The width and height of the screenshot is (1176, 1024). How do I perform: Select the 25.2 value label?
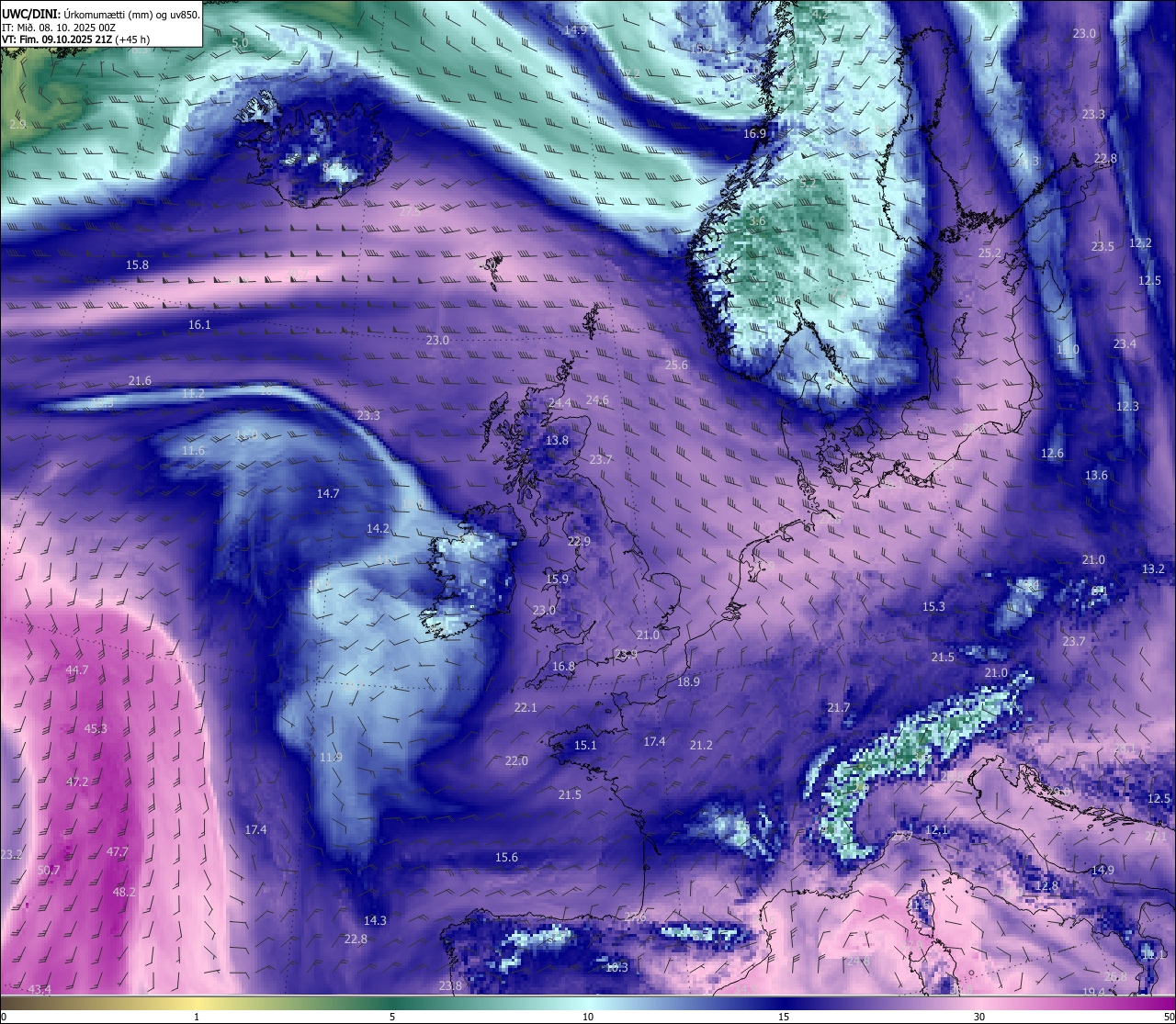(x=989, y=253)
